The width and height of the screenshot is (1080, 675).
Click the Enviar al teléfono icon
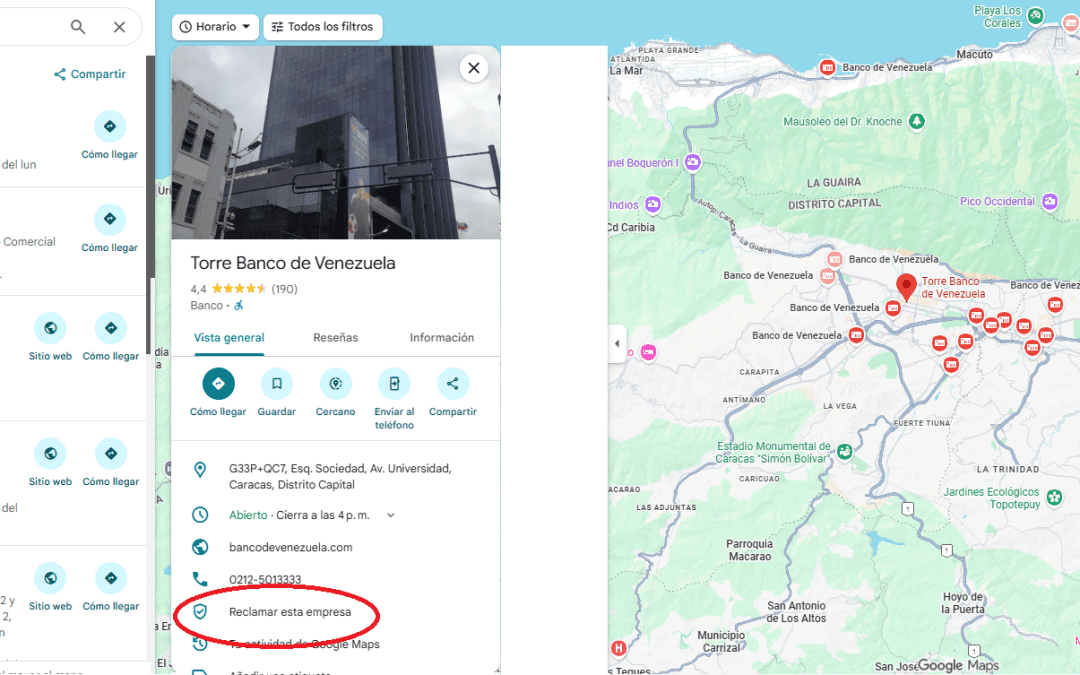pos(394,383)
